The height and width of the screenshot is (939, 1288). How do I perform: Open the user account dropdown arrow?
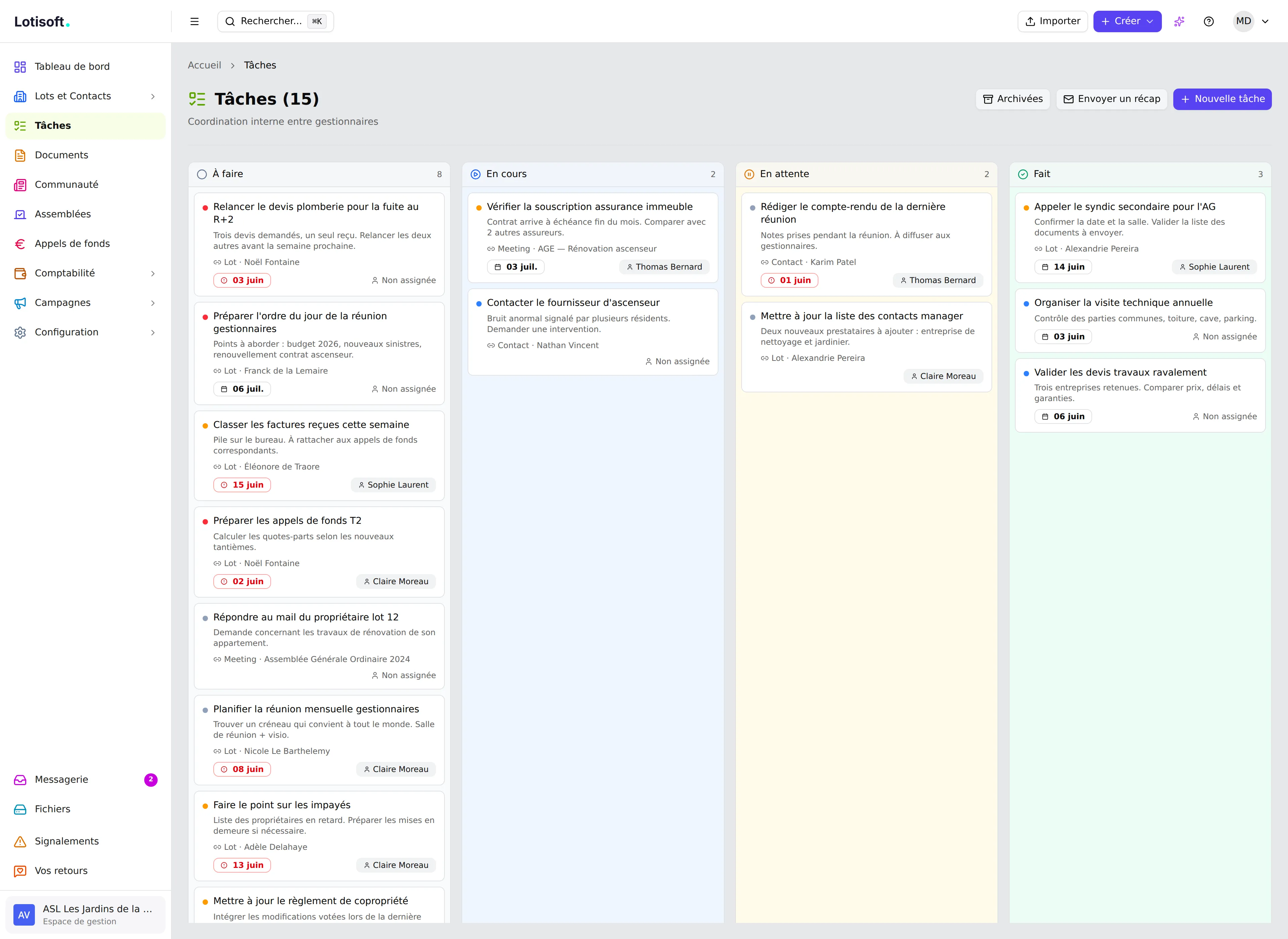click(1265, 21)
